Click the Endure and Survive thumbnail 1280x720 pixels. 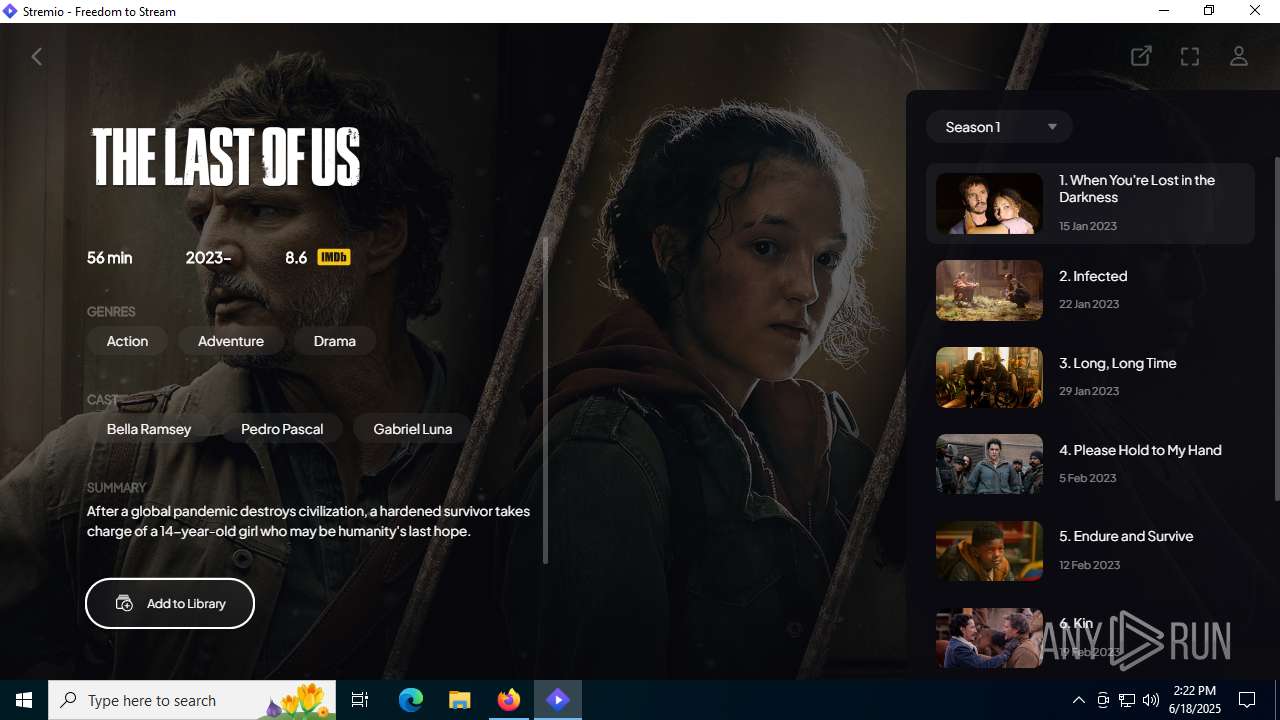coord(989,551)
